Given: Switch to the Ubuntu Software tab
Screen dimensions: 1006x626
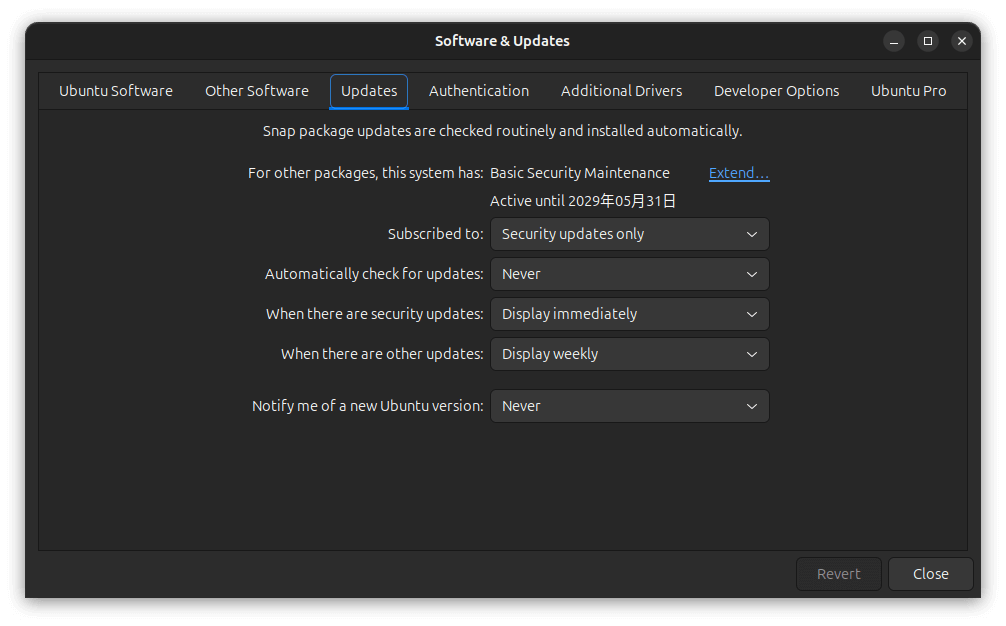Looking at the screenshot, I should tap(116, 91).
